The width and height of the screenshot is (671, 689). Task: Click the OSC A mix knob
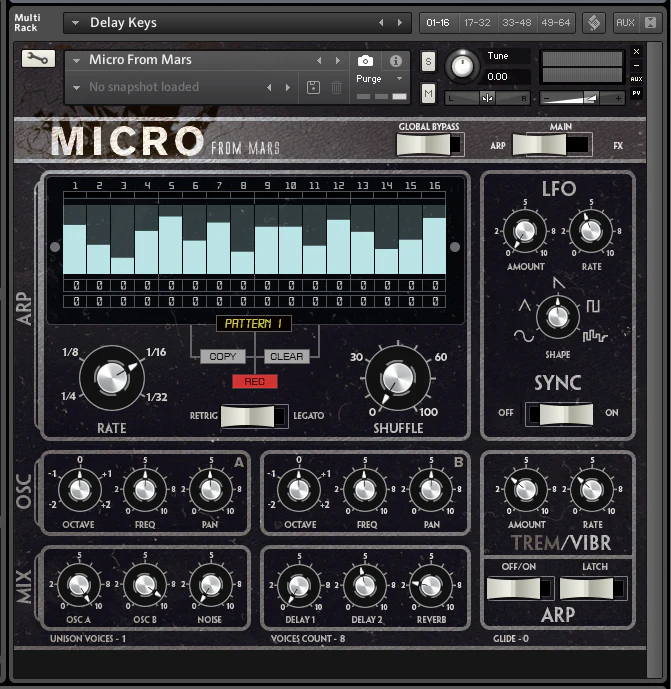pos(79,585)
